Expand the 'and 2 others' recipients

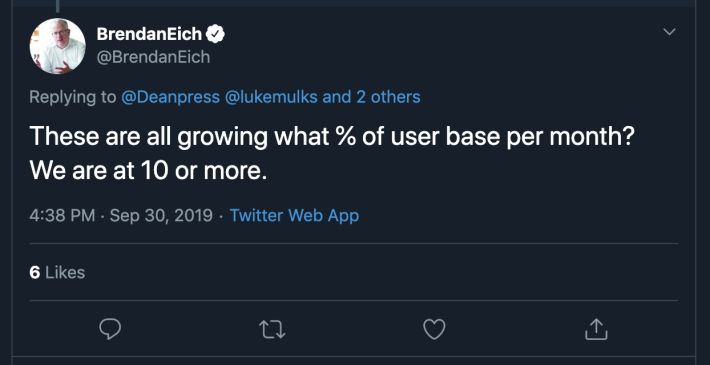(371, 97)
